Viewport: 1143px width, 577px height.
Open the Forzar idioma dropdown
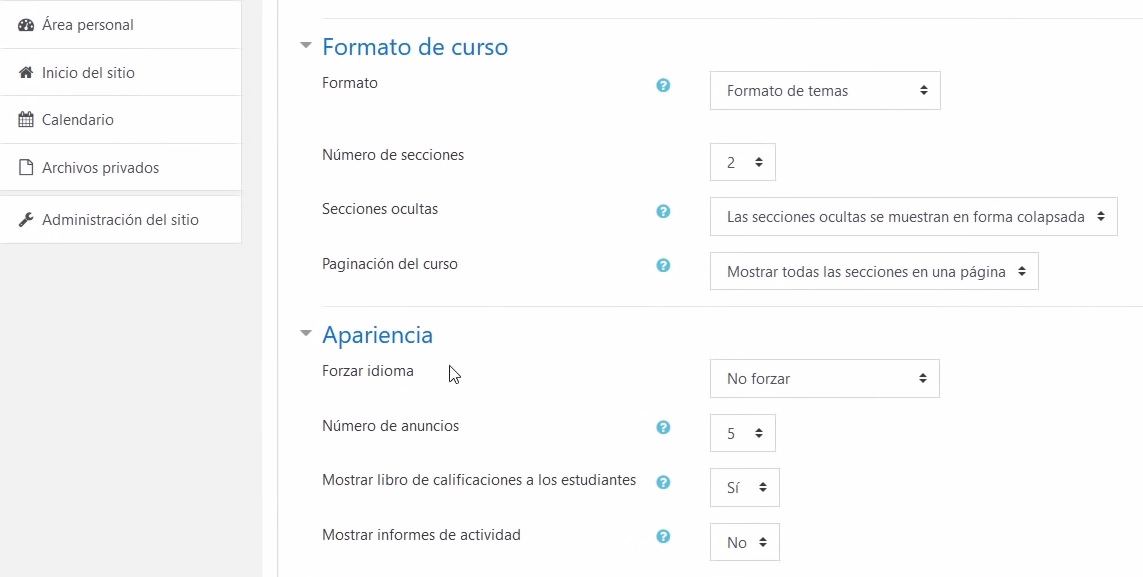click(x=824, y=378)
